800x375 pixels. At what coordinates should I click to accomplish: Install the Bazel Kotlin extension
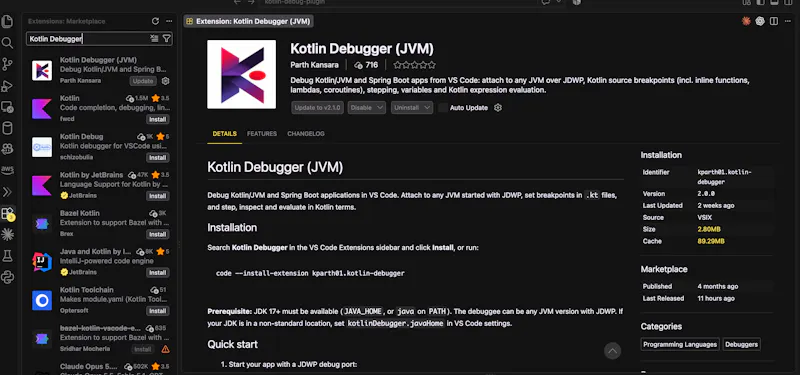158,234
